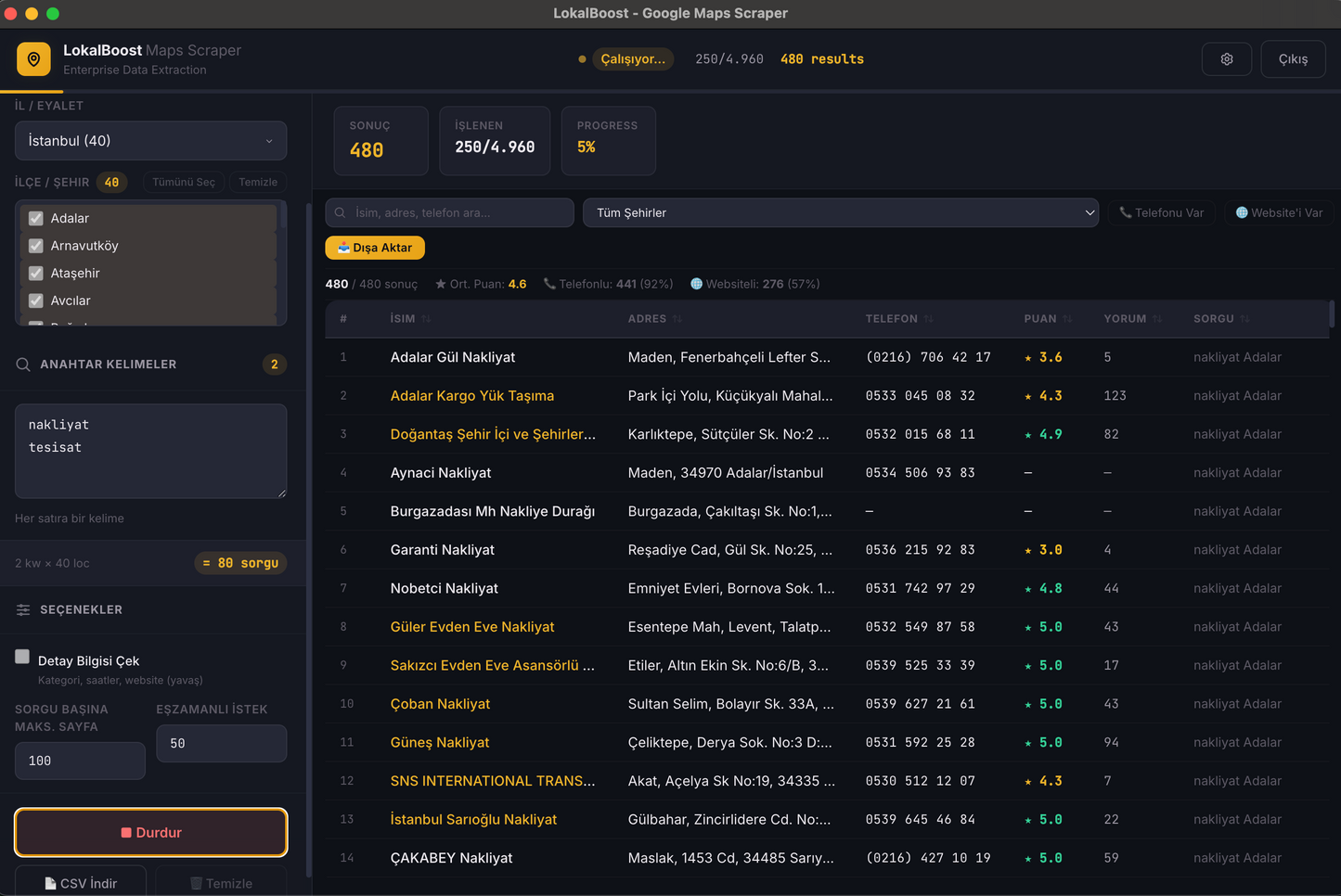Sort by Puan using its sort arrows

[1067, 319]
